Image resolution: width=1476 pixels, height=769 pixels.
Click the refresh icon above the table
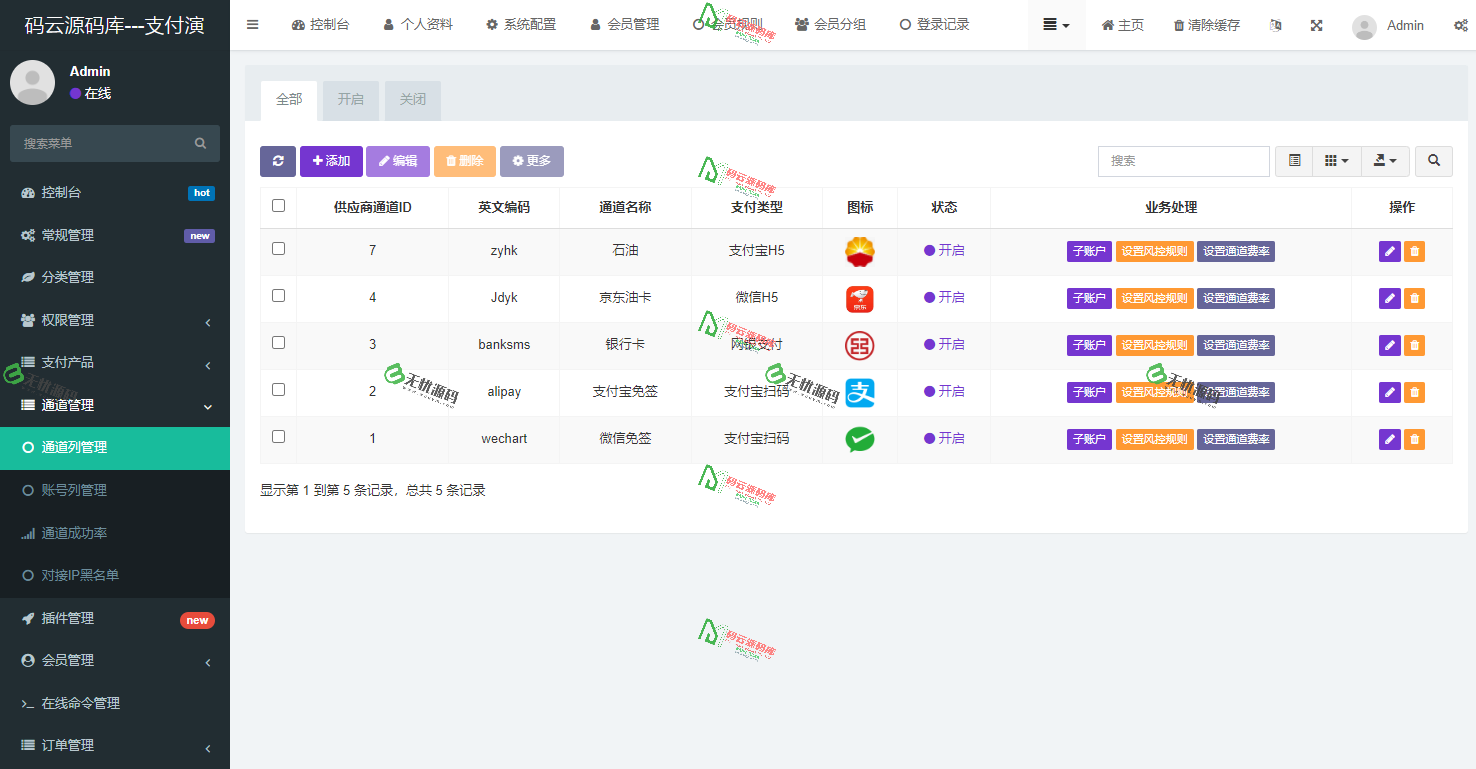tap(278, 161)
